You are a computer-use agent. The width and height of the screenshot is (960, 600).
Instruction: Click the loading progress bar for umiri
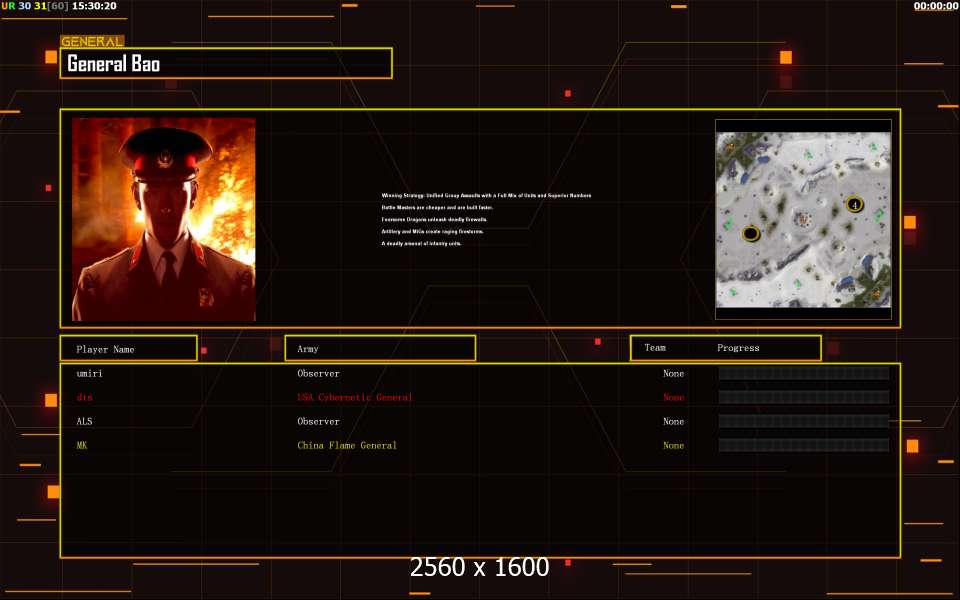[x=804, y=373]
